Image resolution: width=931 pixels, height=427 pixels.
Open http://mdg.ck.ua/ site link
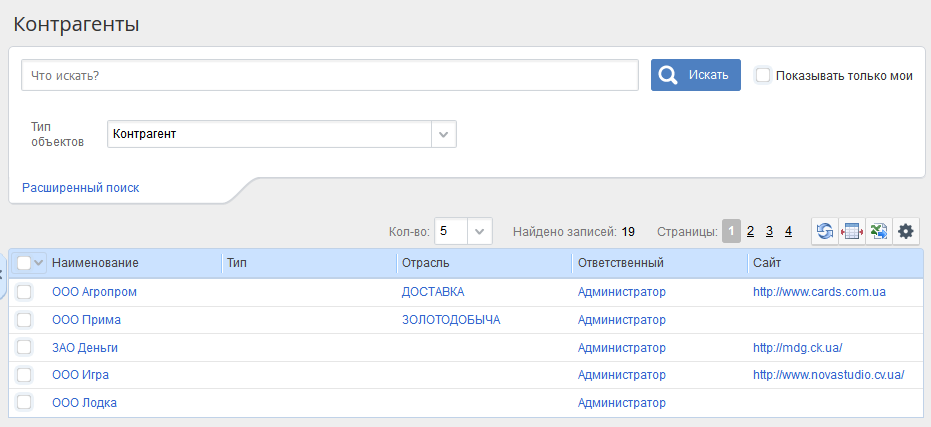(x=798, y=347)
